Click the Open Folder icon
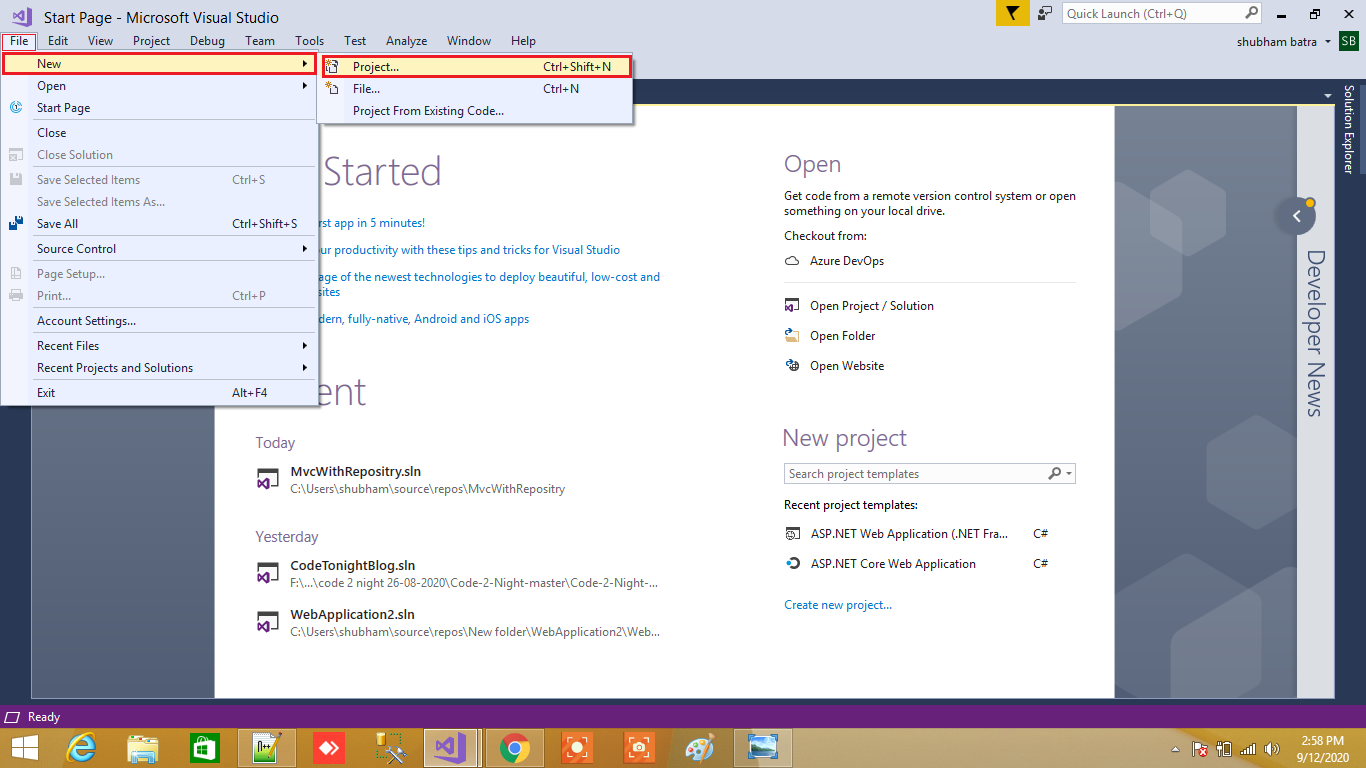The height and width of the screenshot is (768, 1366). pyautogui.click(x=792, y=336)
